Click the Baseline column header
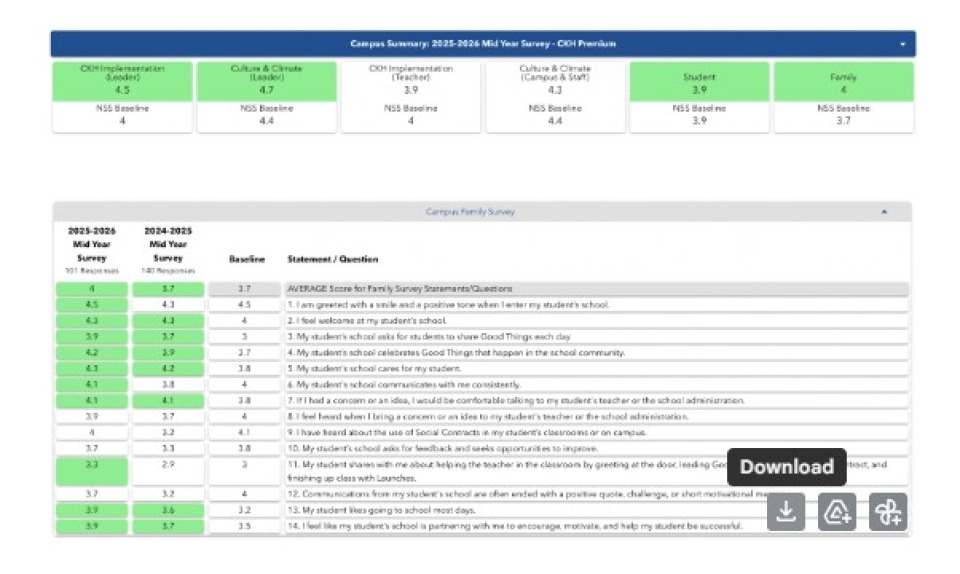 pos(246,259)
